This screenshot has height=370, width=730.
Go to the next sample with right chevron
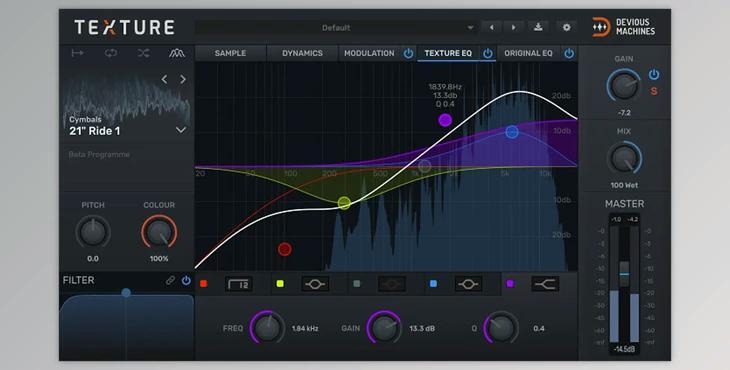coord(183,80)
